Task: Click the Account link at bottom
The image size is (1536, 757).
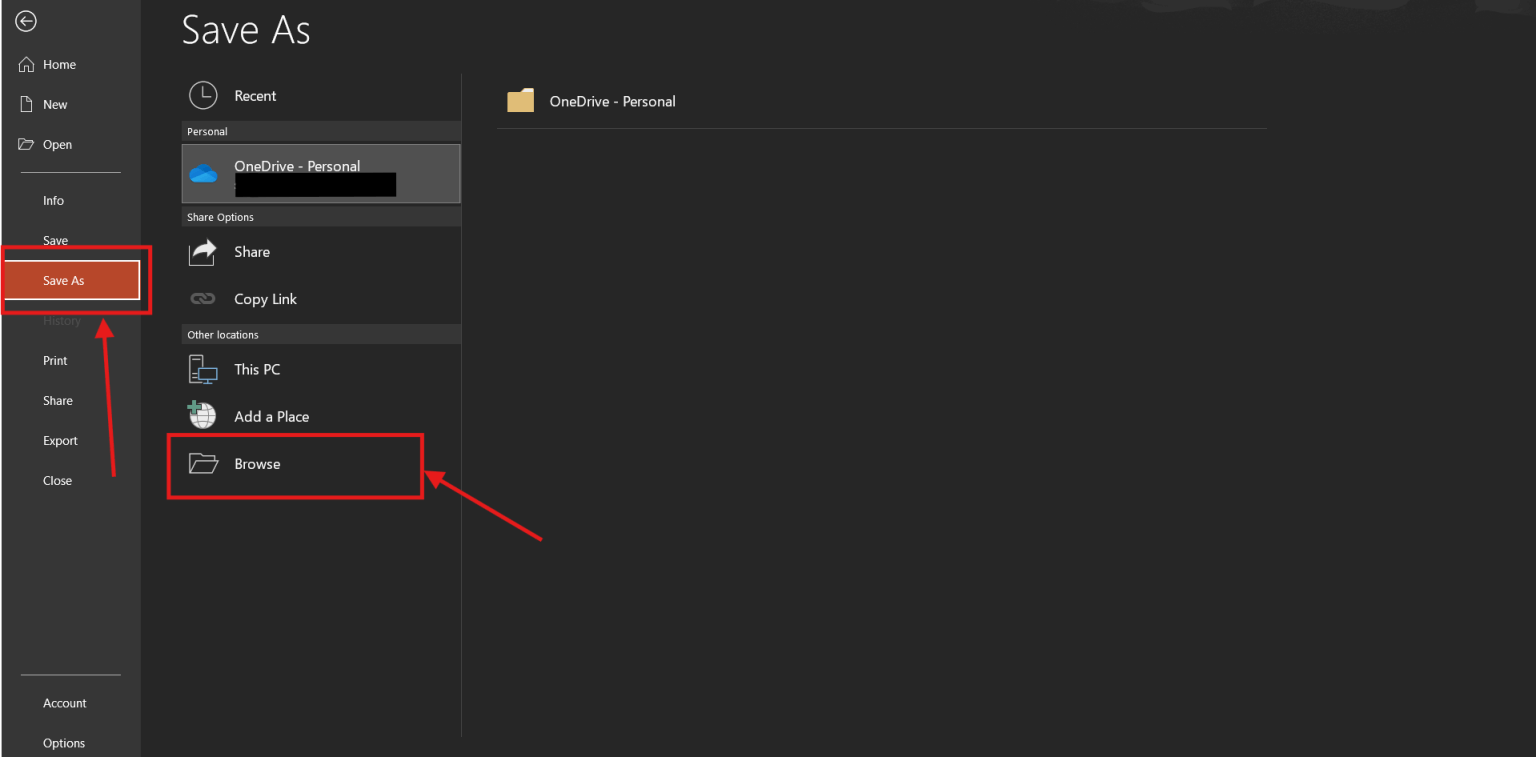Action: [x=64, y=703]
